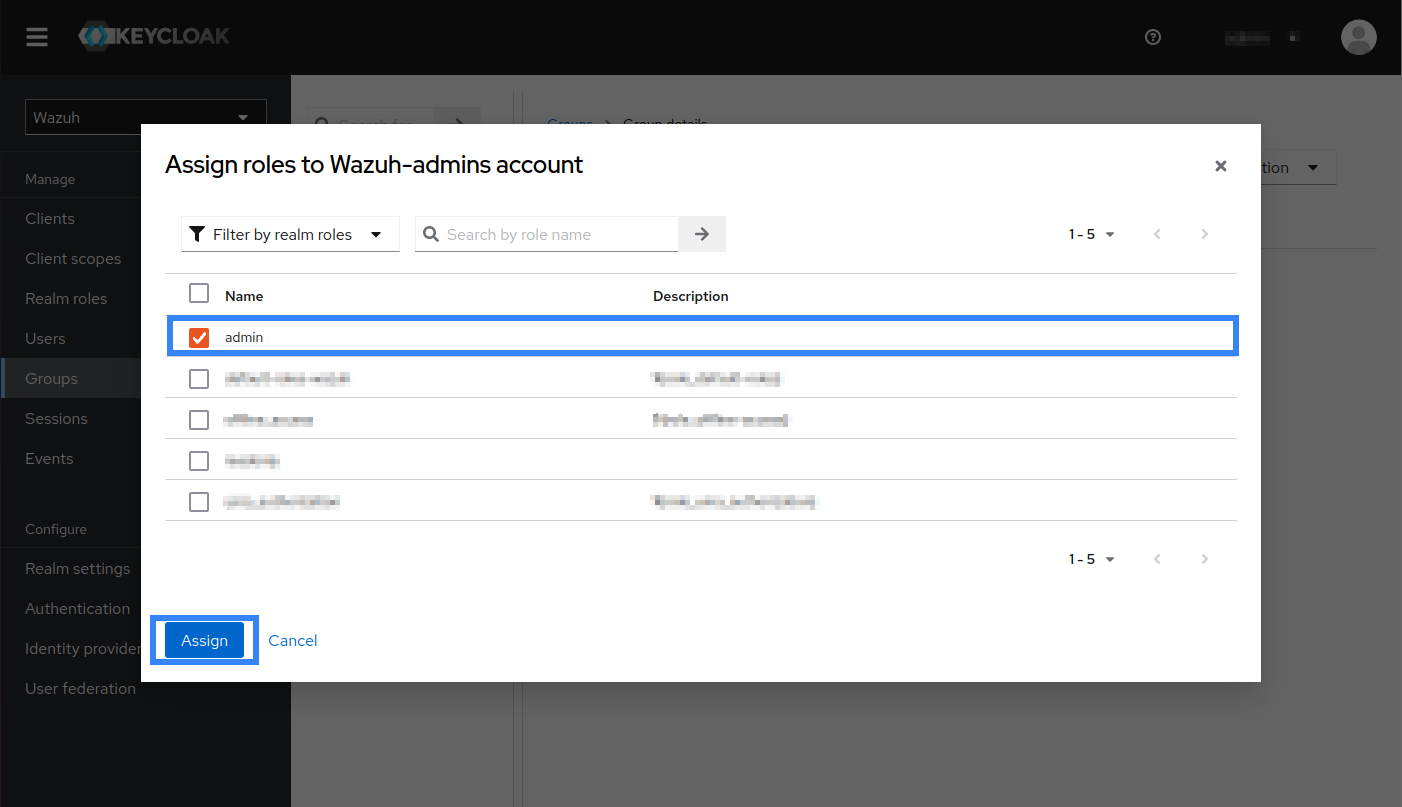Click the Groups breadcrumb link

570,122
